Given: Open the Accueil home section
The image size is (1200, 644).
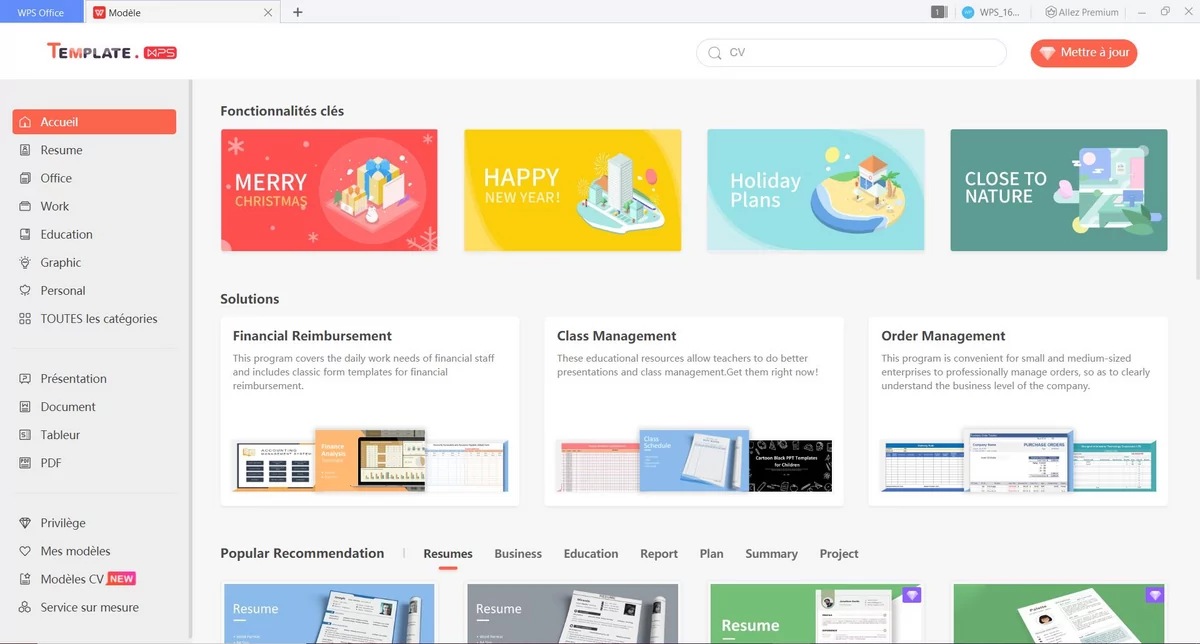Looking at the screenshot, I should 94,122.
